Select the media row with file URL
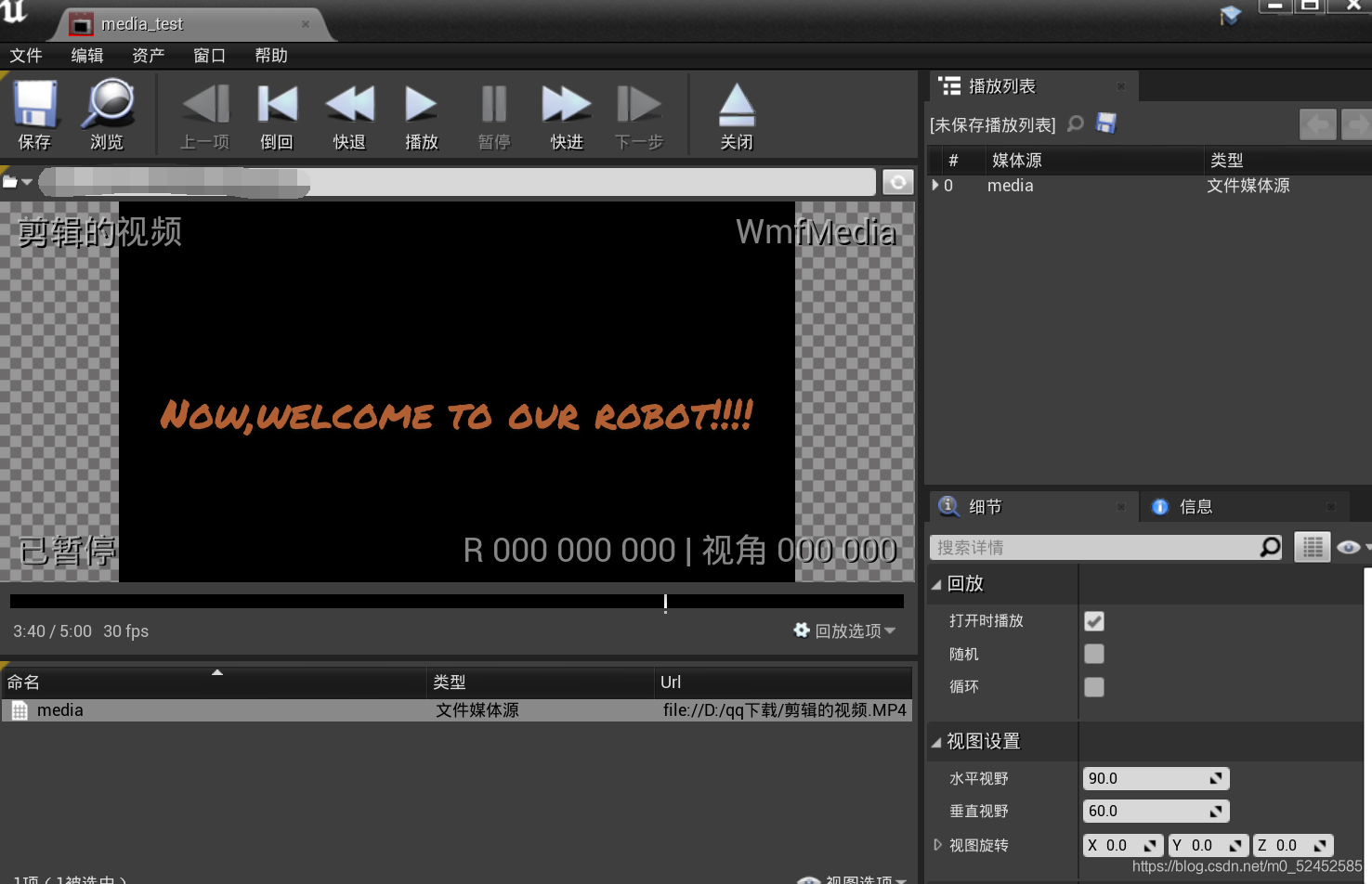The image size is (1372, 884). pos(457,710)
